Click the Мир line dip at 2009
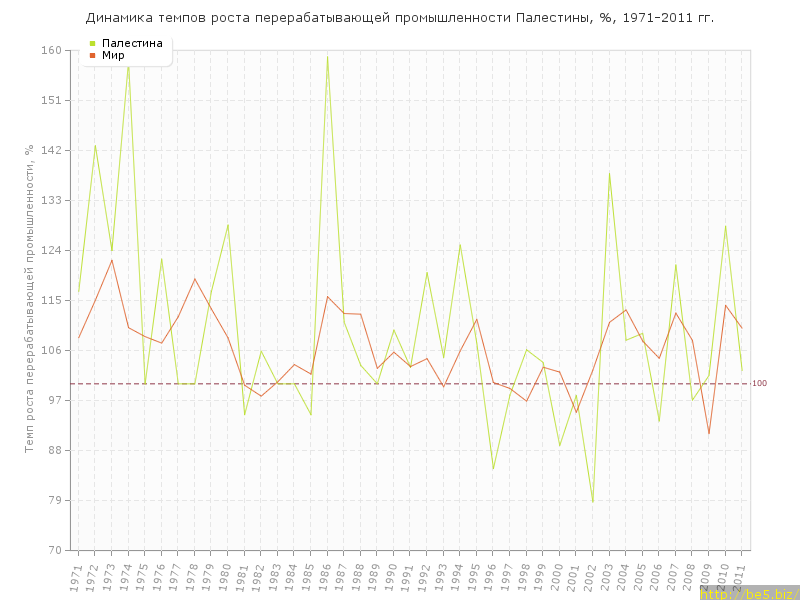Image resolution: width=800 pixels, height=600 pixels. [709, 433]
